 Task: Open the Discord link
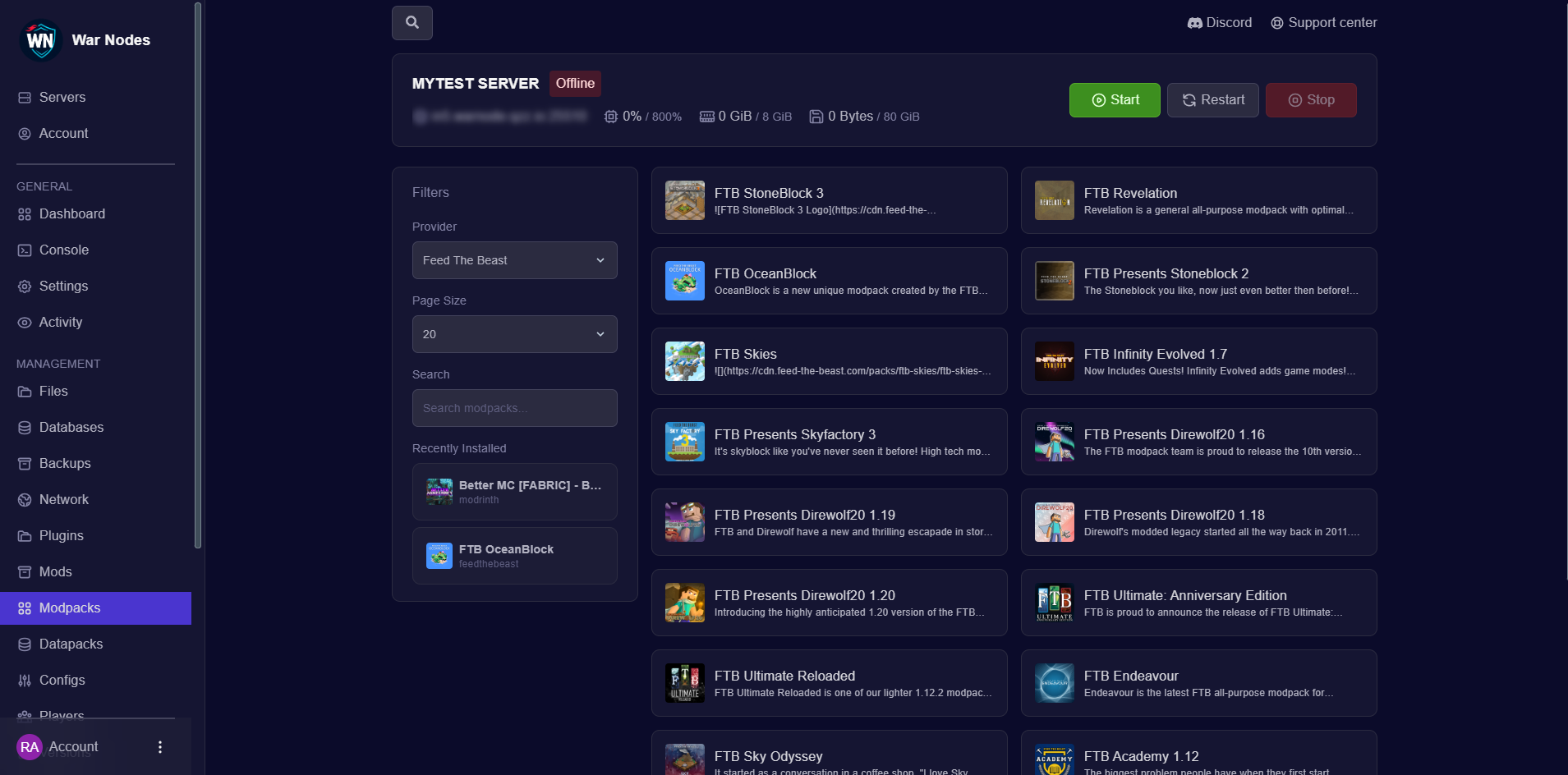coord(1220,23)
